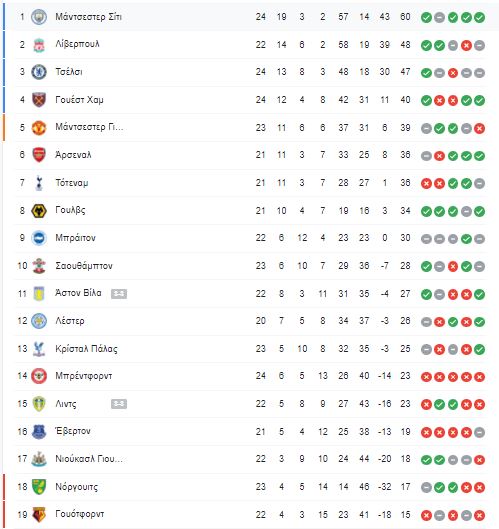Click Everton's last grey draw form indicator
499x529 pixels.
click(x=479, y=432)
